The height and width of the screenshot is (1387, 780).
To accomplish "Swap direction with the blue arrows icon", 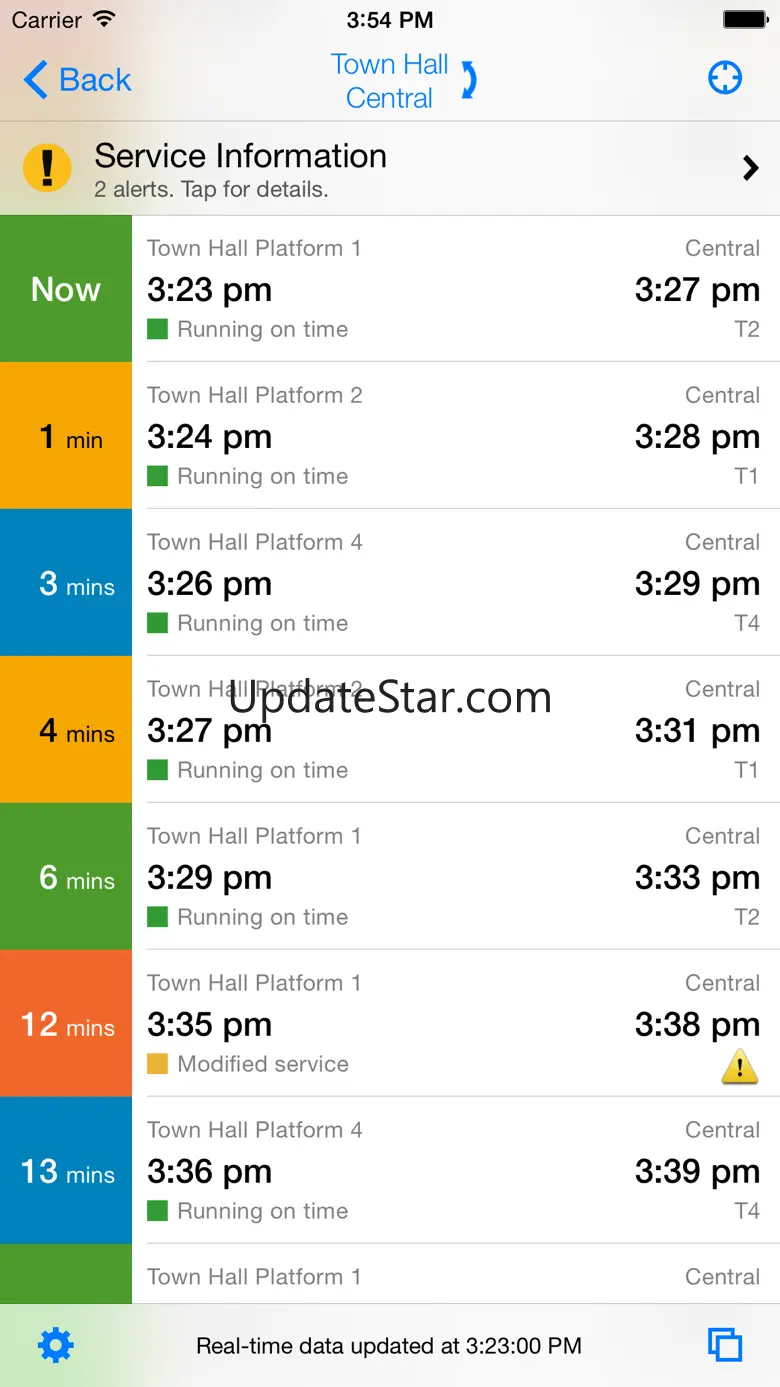I will (x=468, y=80).
